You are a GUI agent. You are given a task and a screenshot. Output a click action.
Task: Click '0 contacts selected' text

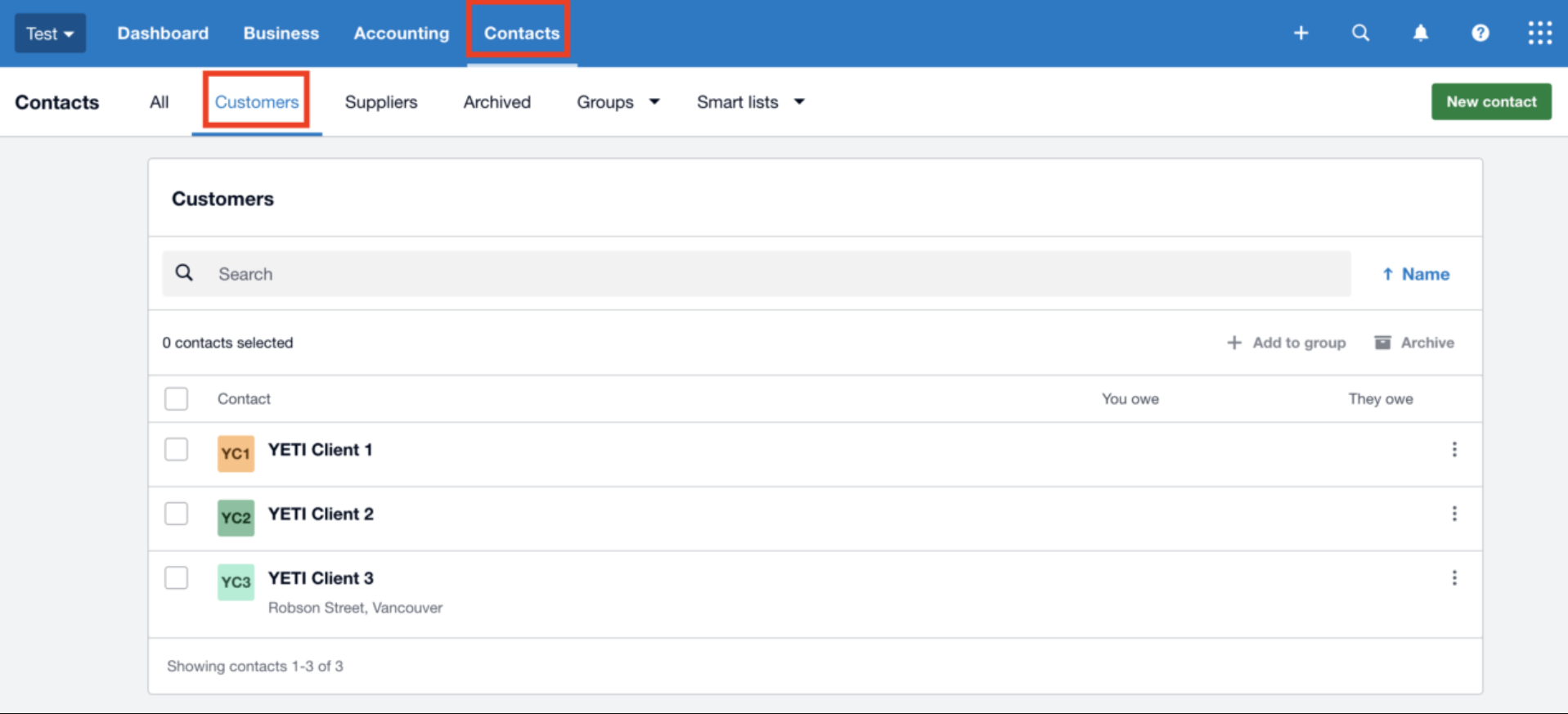[x=227, y=343]
